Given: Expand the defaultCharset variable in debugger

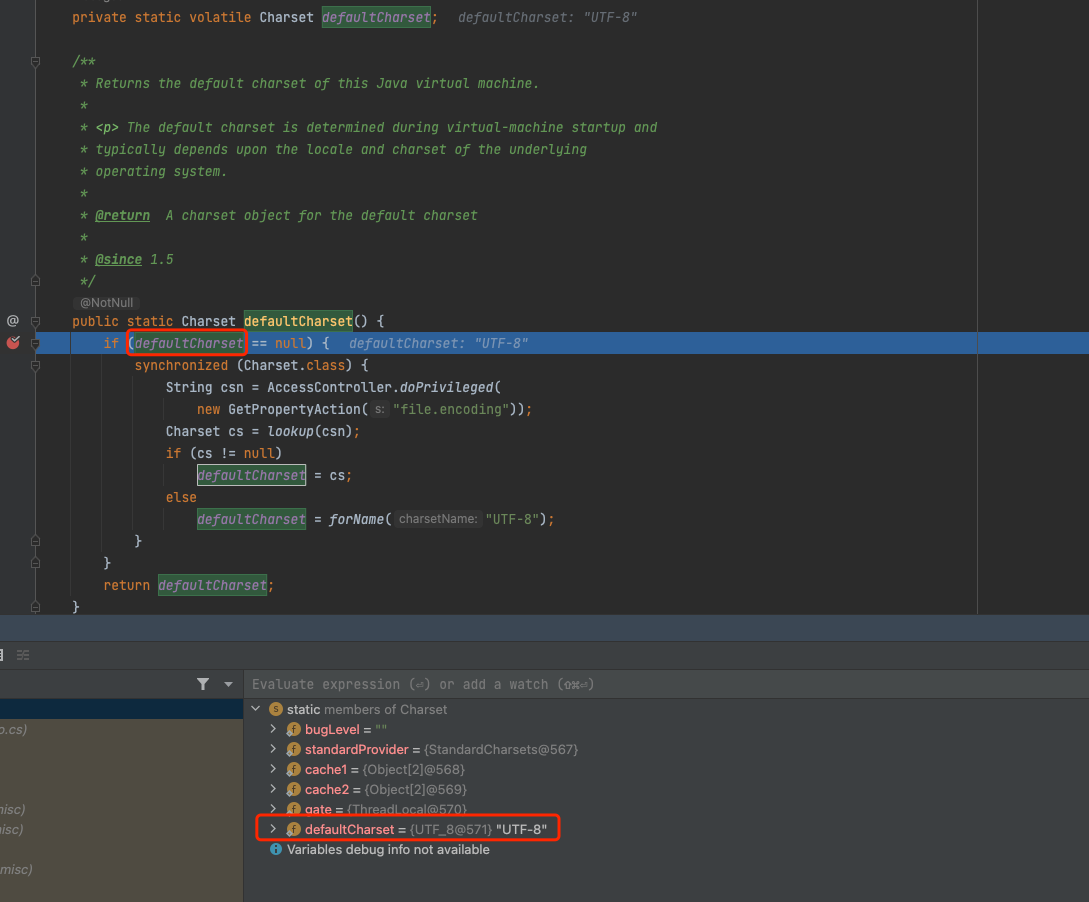Looking at the screenshot, I should 273,829.
